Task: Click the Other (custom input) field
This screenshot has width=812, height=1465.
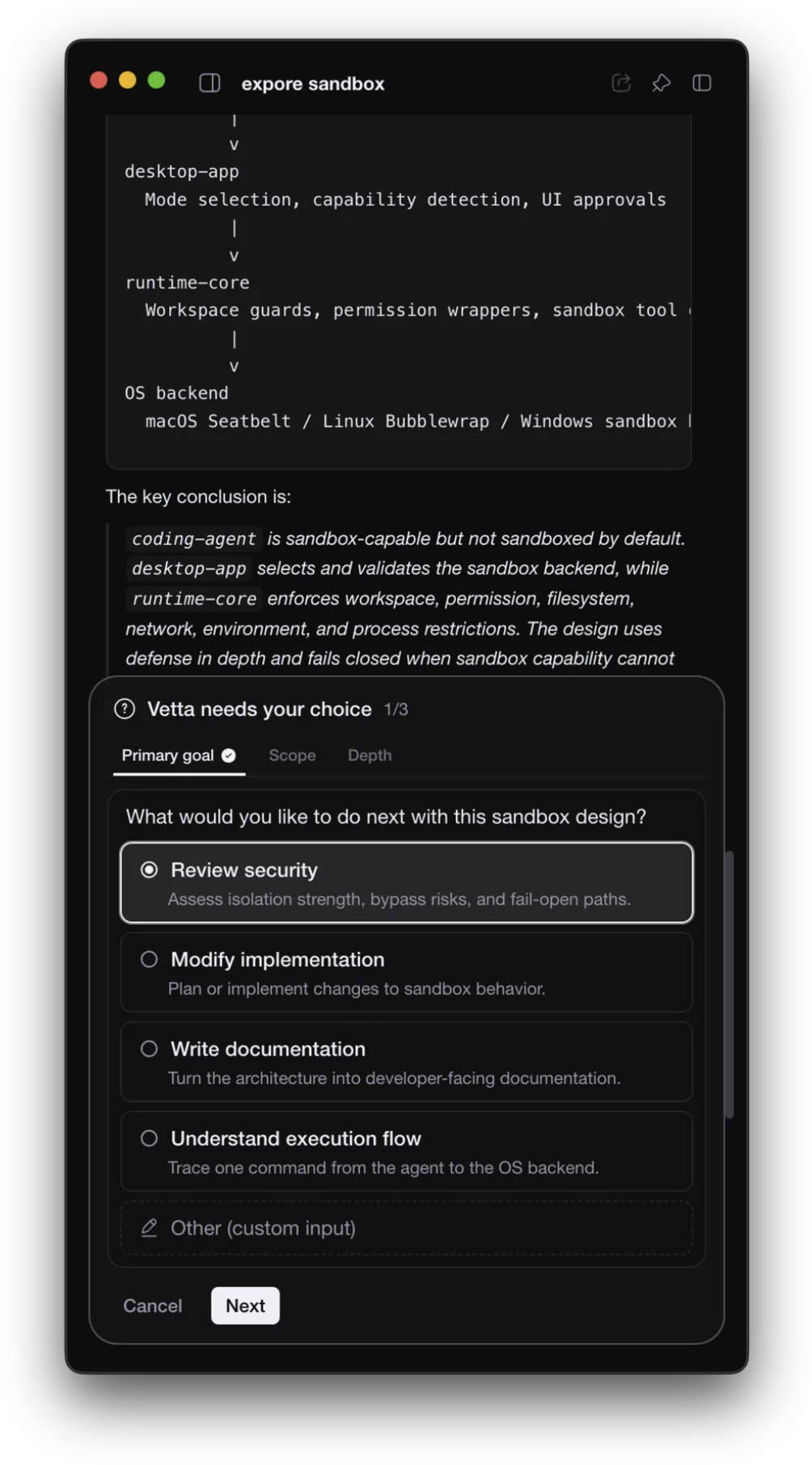Action: pos(406,1227)
